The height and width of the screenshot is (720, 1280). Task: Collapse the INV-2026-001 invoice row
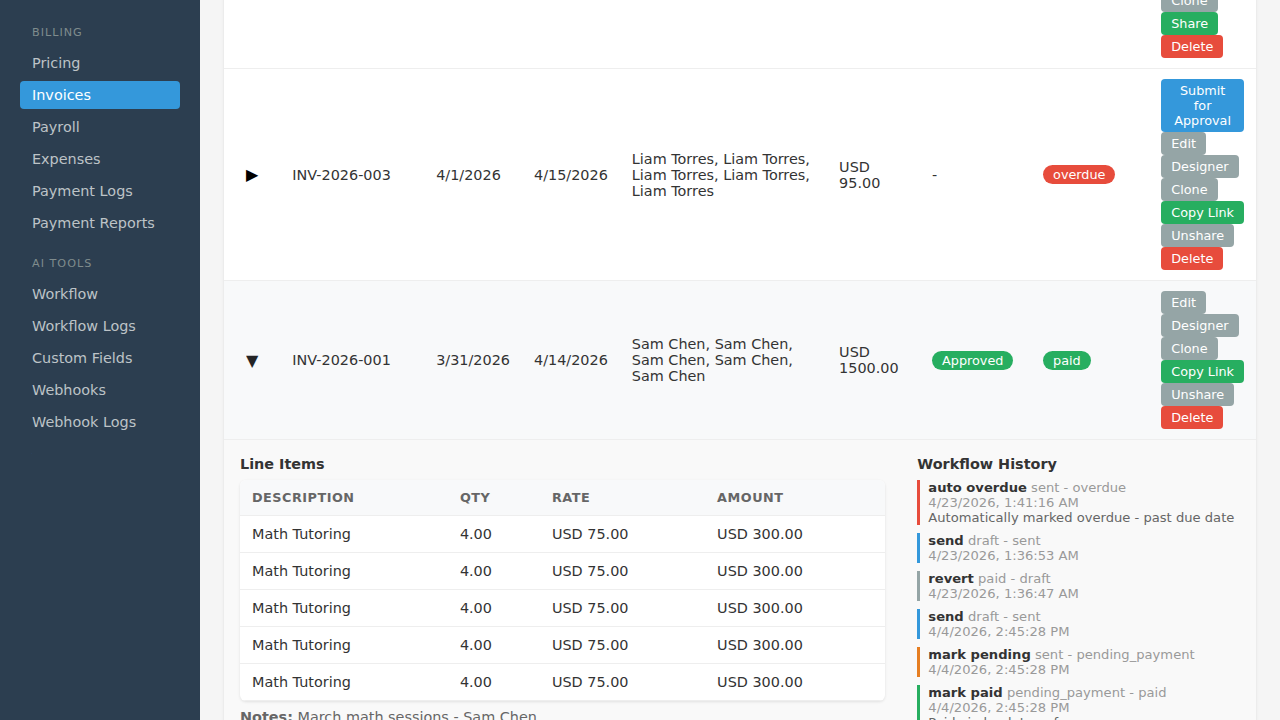(x=252, y=360)
